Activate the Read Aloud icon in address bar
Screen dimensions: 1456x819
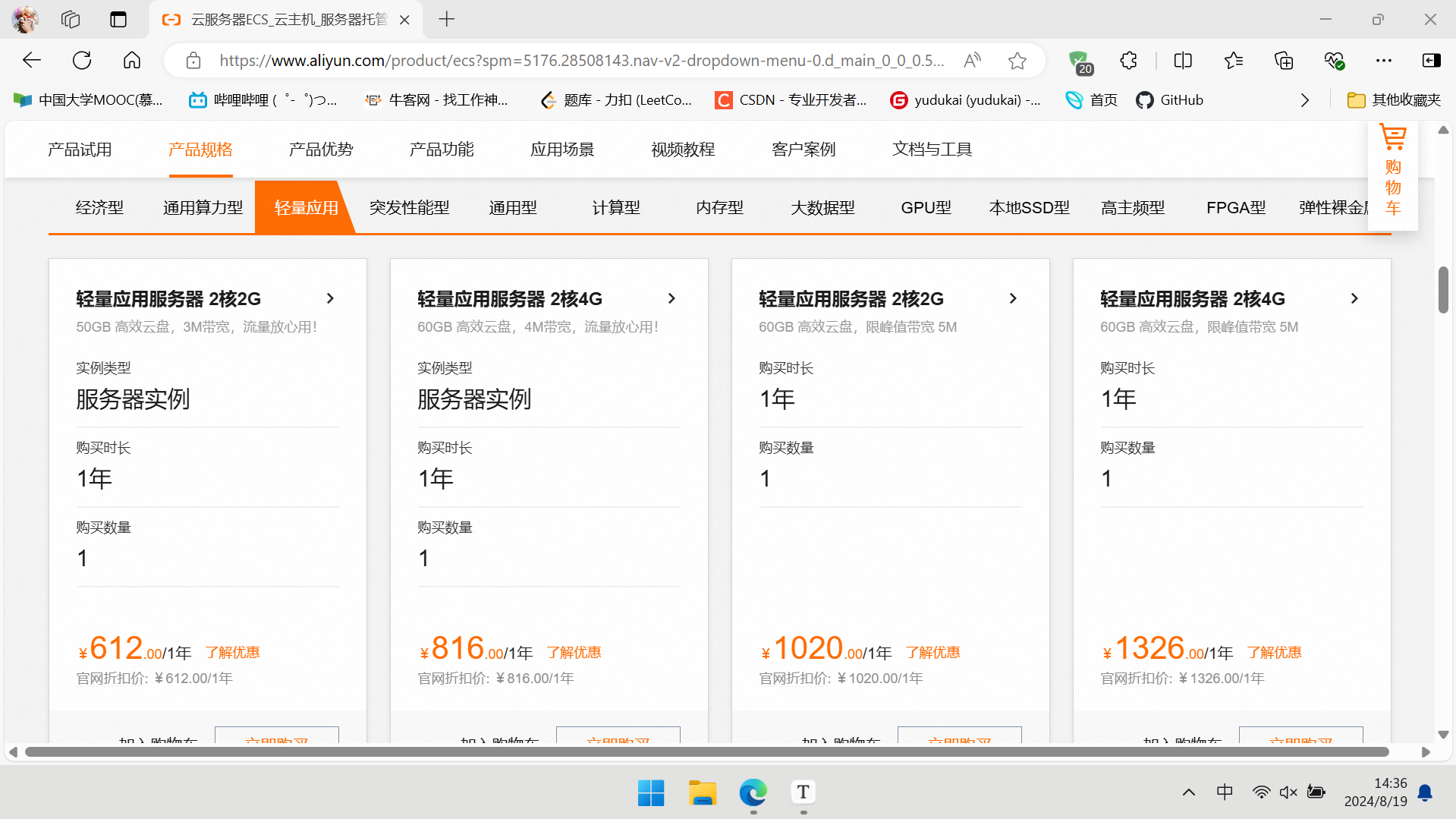click(972, 61)
